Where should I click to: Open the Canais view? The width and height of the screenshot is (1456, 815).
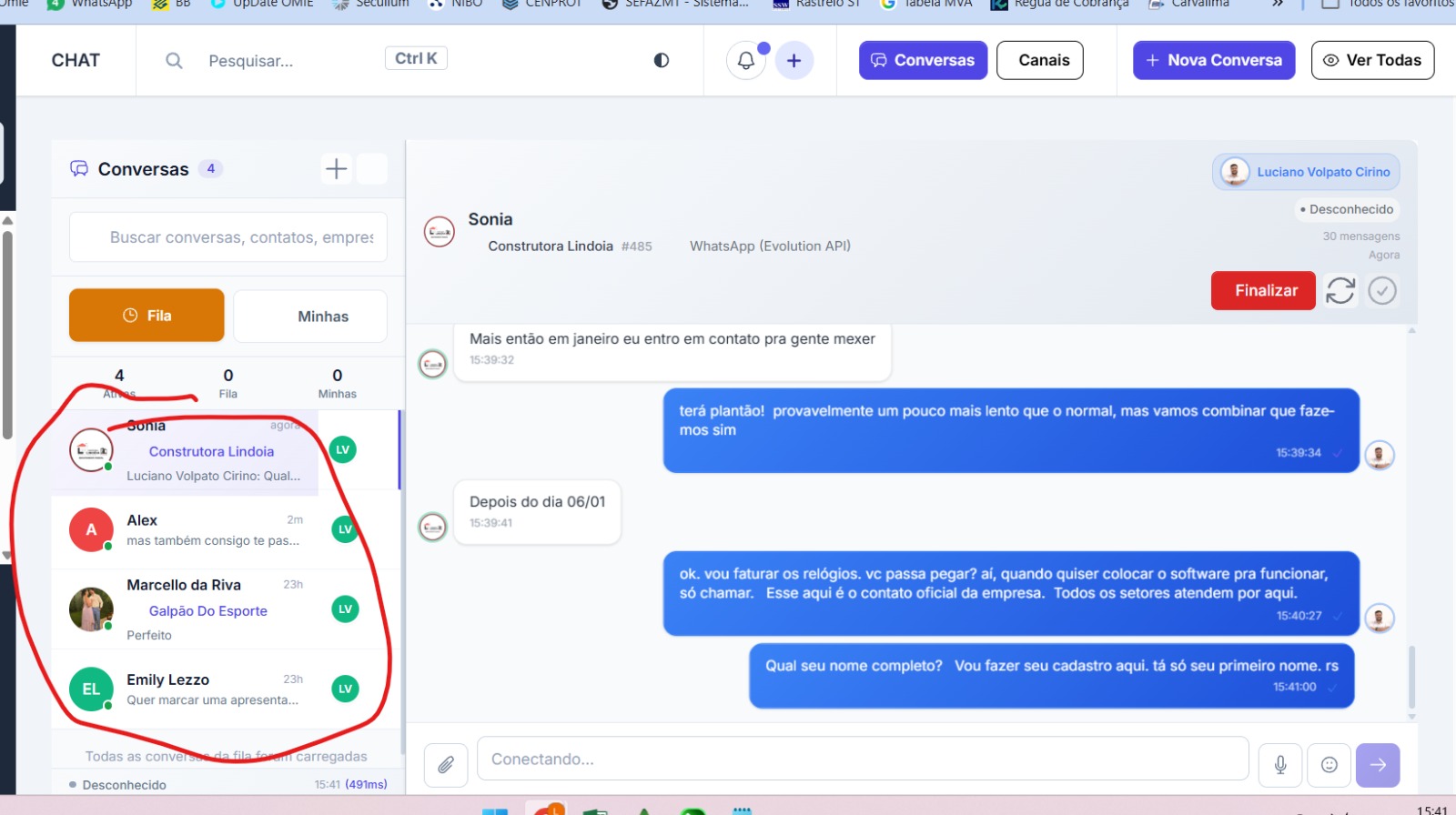[1039, 61]
